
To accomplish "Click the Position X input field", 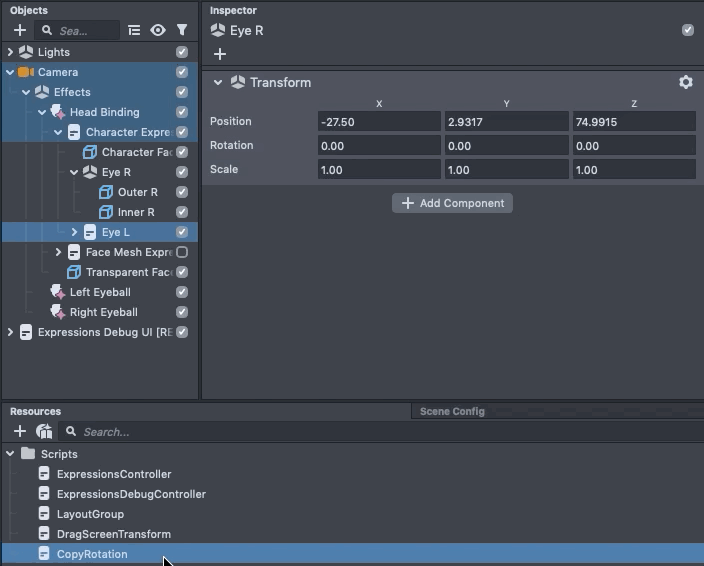I will pos(378,122).
